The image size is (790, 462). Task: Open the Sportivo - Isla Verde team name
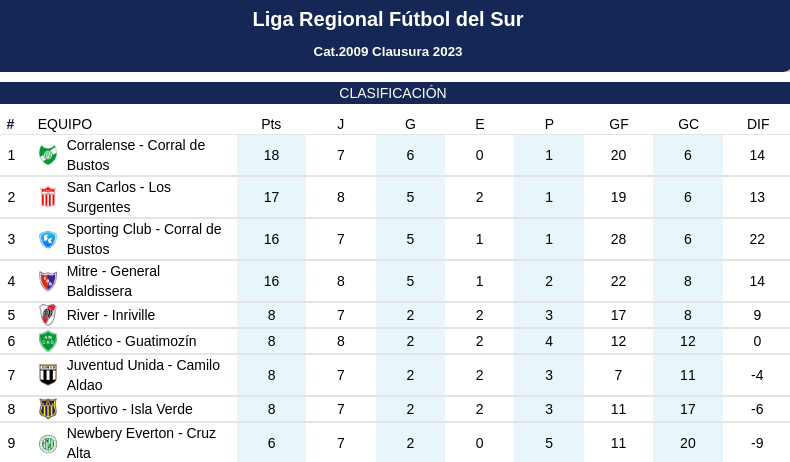click(129, 409)
